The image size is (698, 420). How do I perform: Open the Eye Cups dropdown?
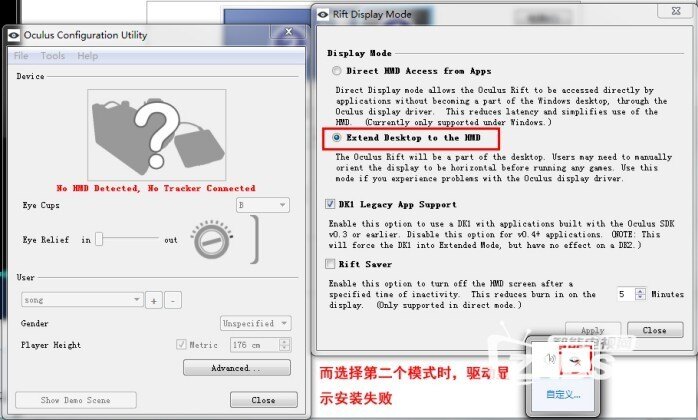click(263, 205)
